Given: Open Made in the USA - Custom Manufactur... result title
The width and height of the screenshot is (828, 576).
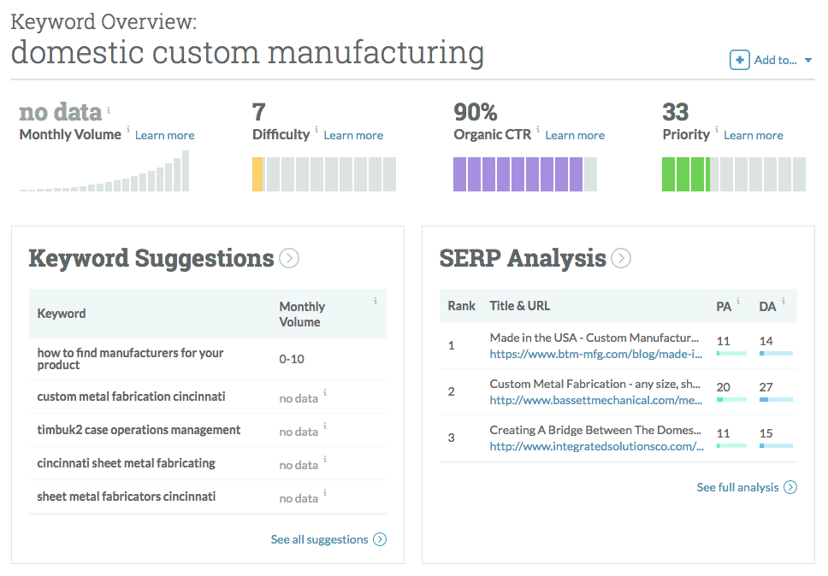Looking at the screenshot, I should [x=594, y=338].
